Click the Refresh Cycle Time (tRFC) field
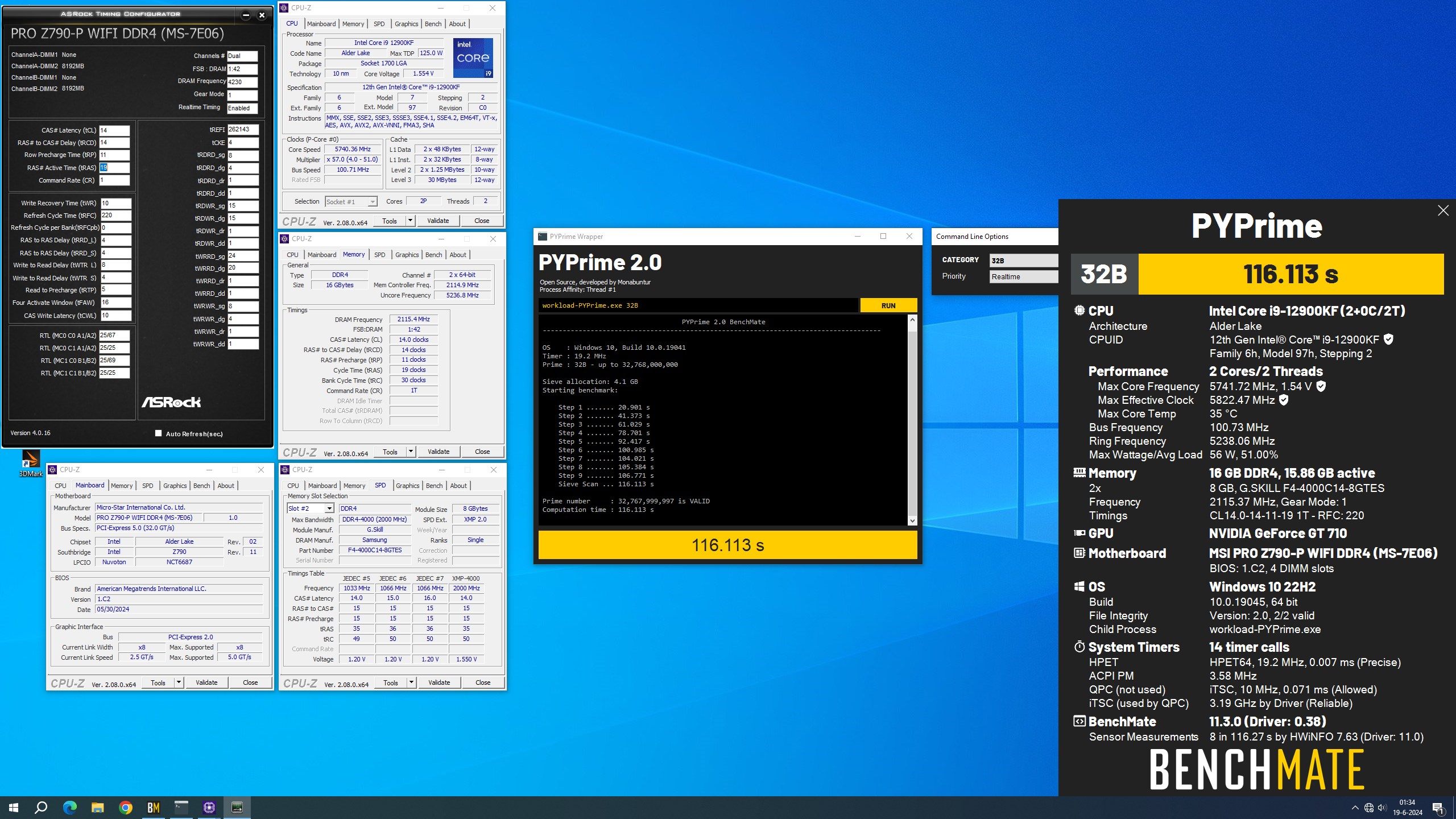The height and width of the screenshot is (819, 1456). click(116, 216)
